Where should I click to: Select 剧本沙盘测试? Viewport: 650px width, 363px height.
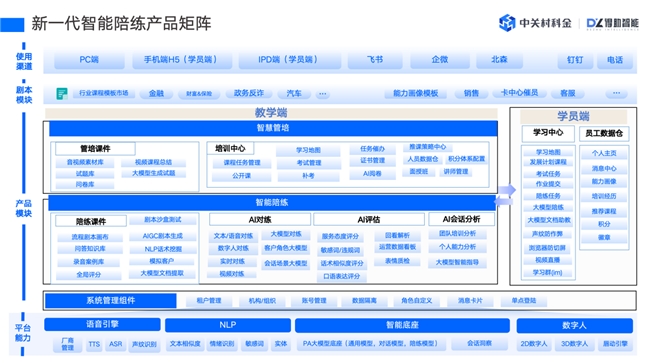click(x=162, y=220)
